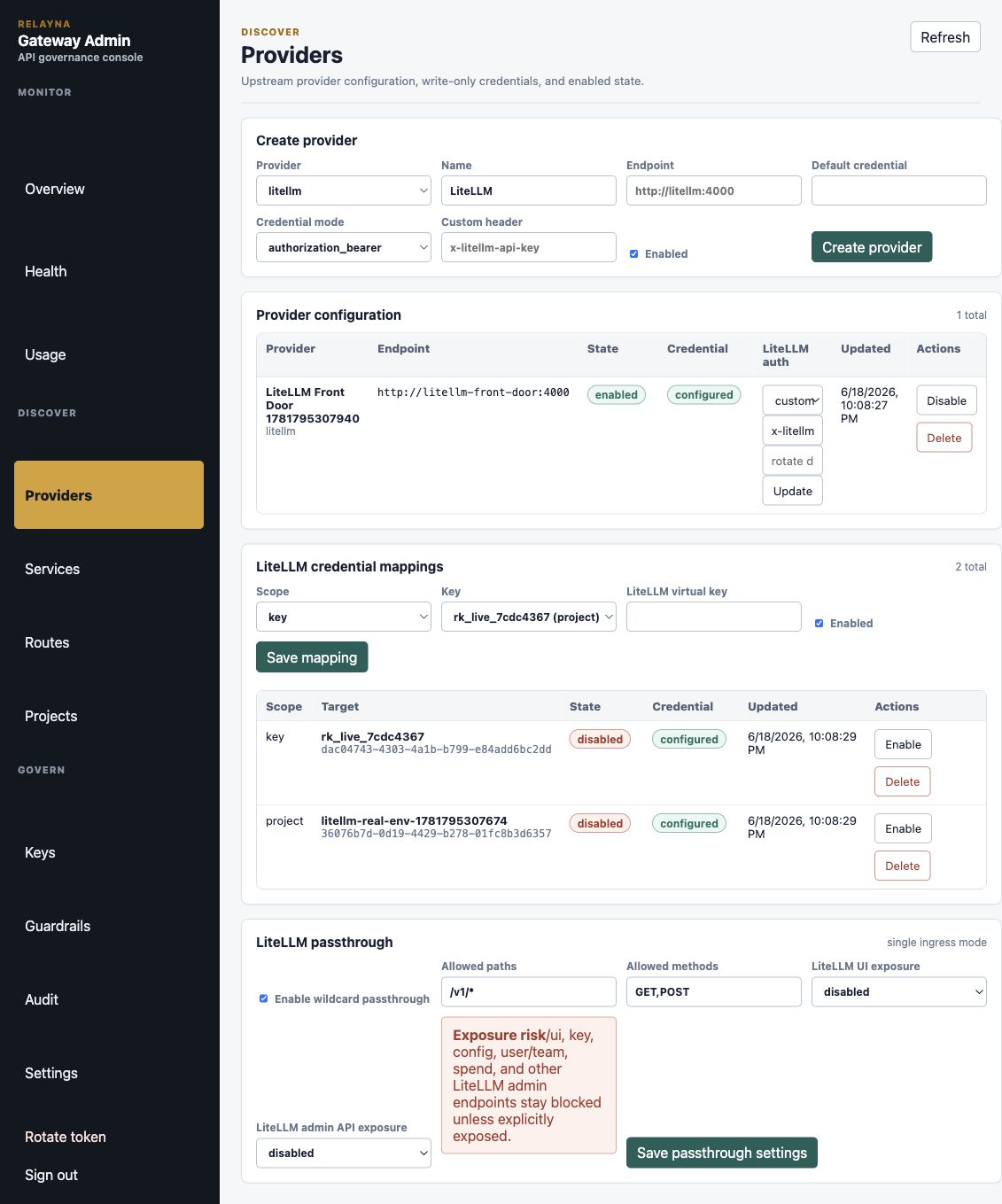Delete the litellm-real-env project mapping
The width and height of the screenshot is (1002, 1204).
coord(903,866)
